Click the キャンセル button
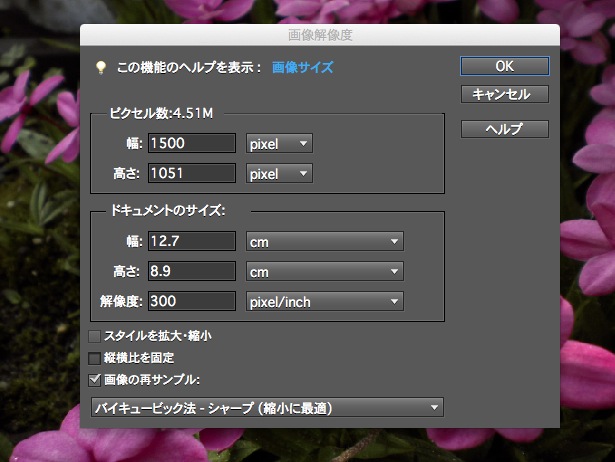The height and width of the screenshot is (462, 615). (x=504, y=95)
